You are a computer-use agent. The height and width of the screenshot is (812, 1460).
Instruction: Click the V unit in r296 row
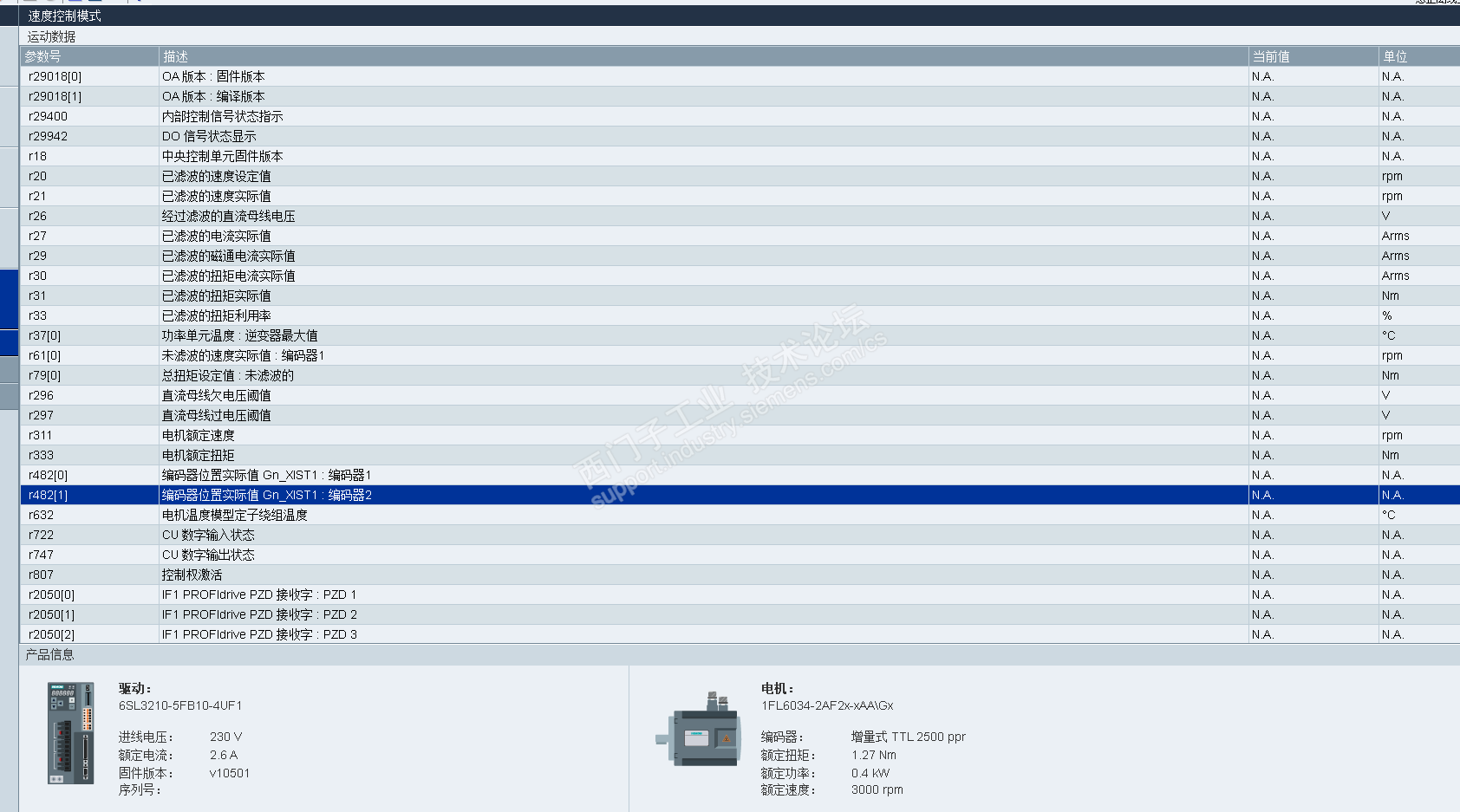click(x=1385, y=395)
